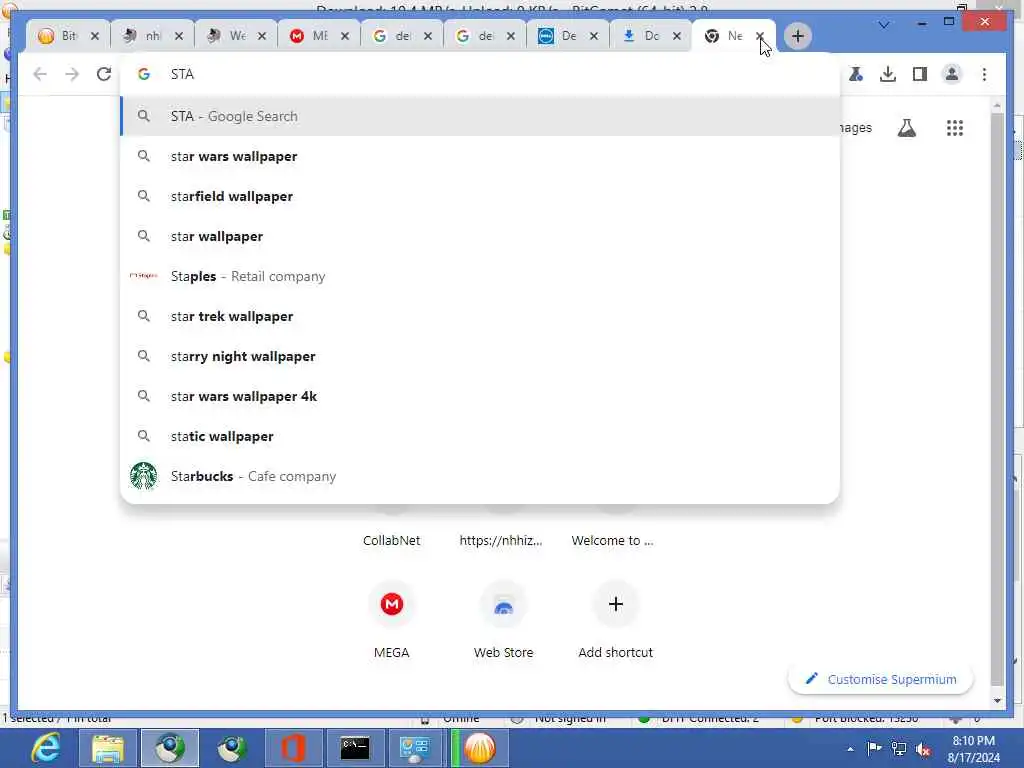Open the browser downloads icon
Image resolution: width=1024 pixels, height=768 pixels.
888,74
